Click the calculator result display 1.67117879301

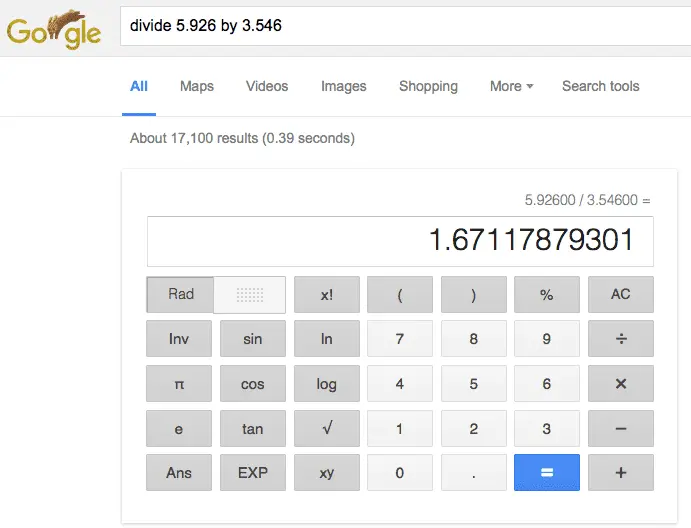click(400, 242)
